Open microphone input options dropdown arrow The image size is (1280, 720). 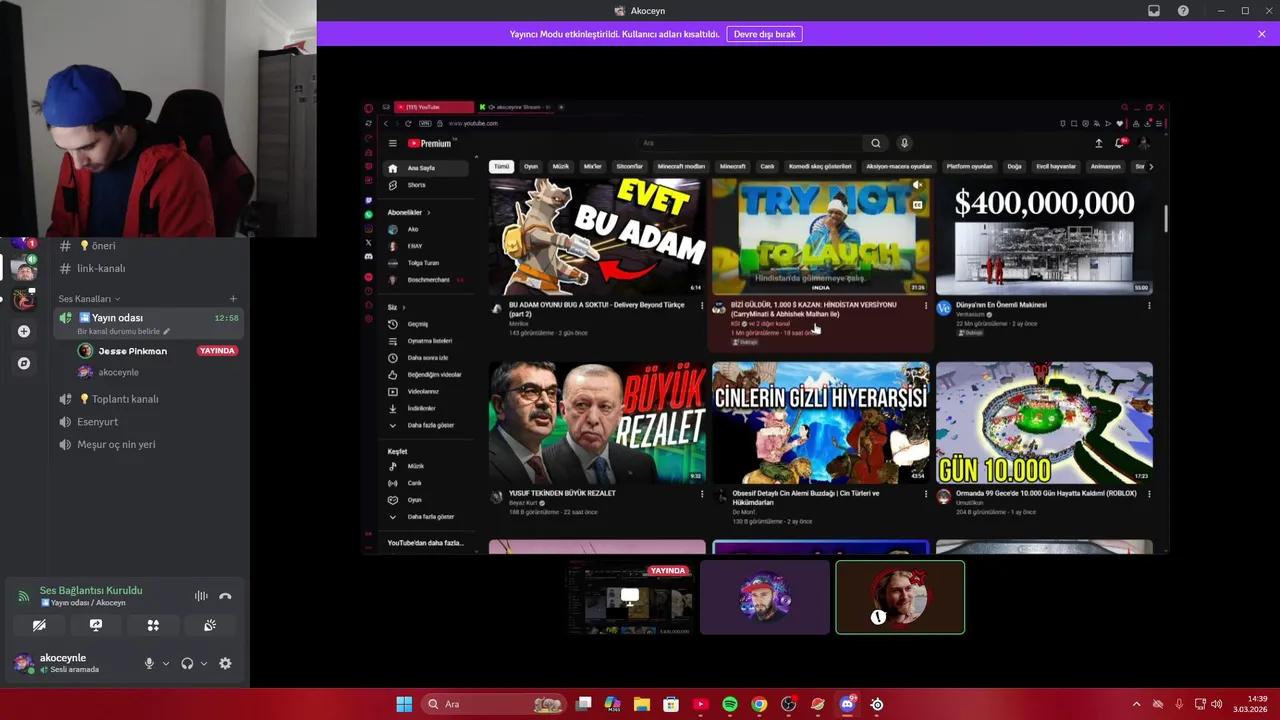tap(166, 663)
